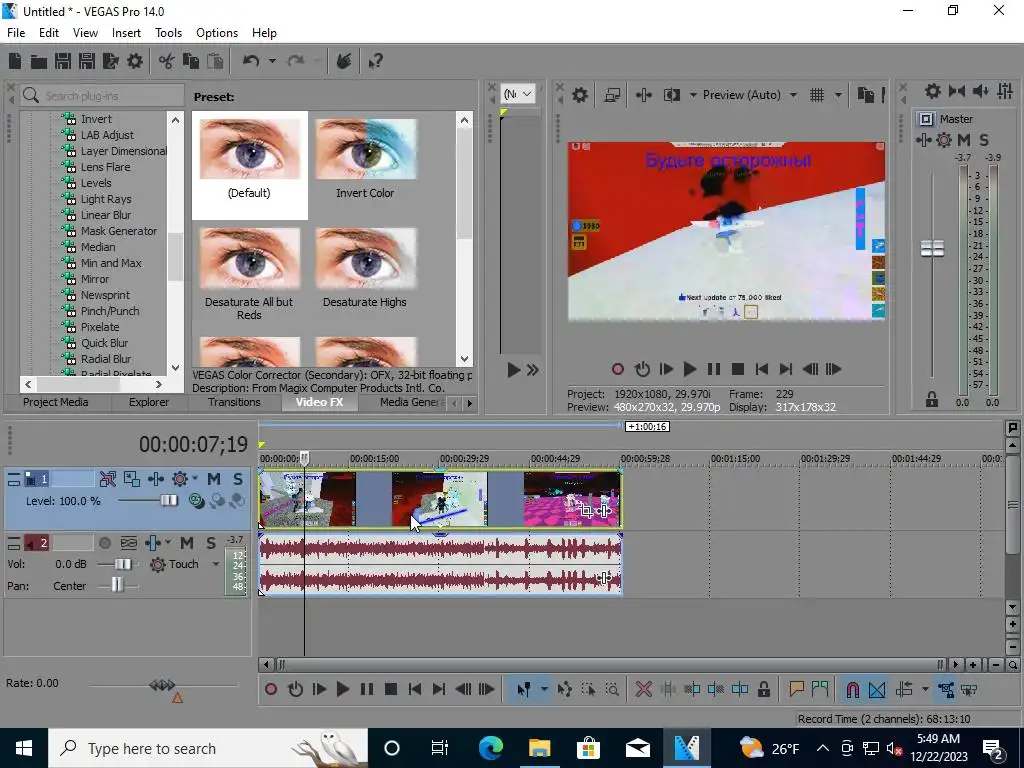Open the Options menu
Image resolution: width=1024 pixels, height=768 pixels.
click(217, 33)
